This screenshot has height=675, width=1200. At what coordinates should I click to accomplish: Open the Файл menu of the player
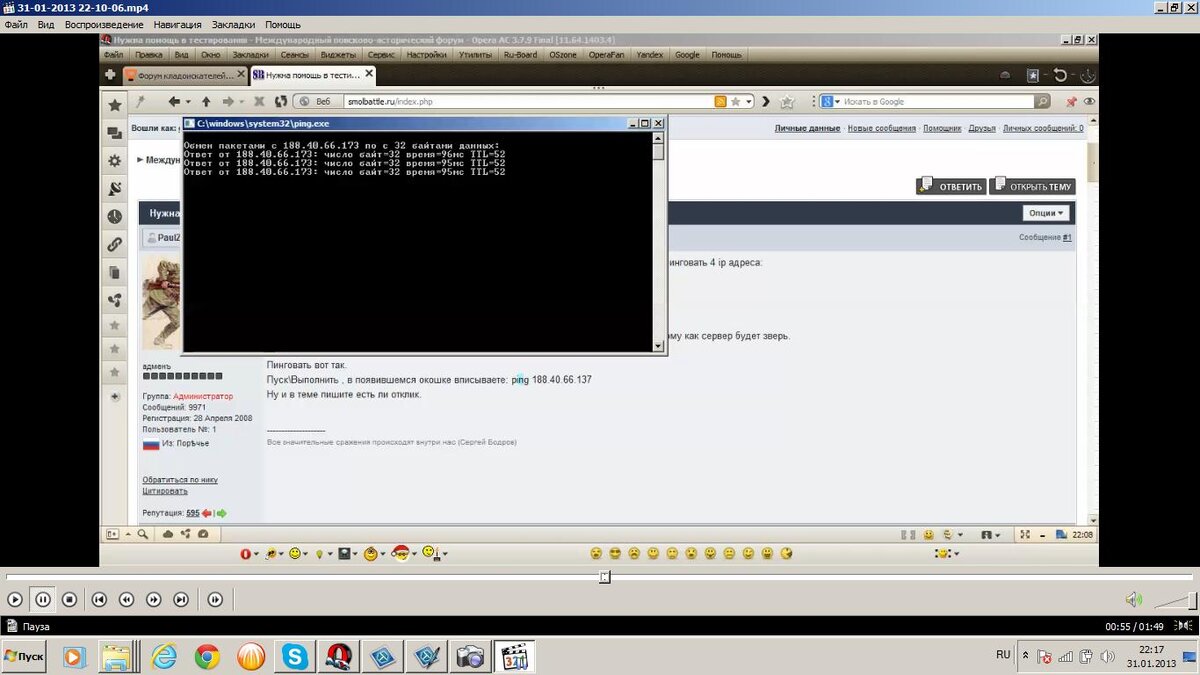pyautogui.click(x=16, y=24)
